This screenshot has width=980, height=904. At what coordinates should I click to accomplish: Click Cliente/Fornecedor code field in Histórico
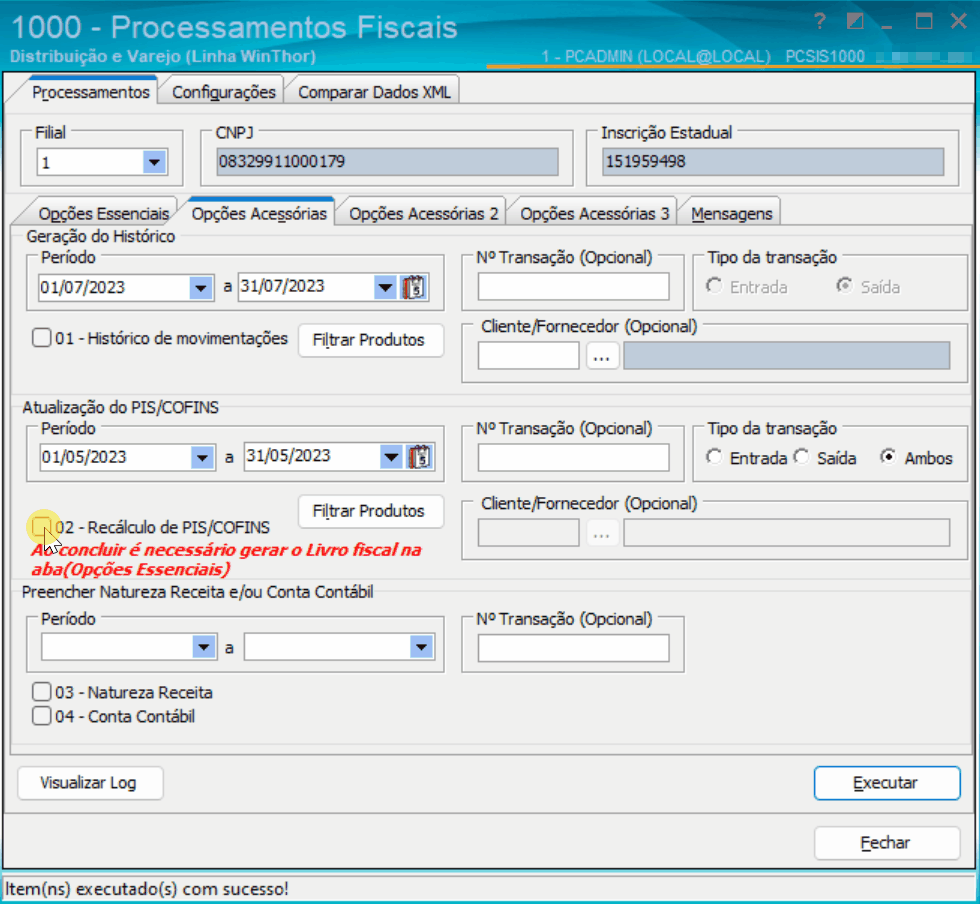[x=528, y=356]
